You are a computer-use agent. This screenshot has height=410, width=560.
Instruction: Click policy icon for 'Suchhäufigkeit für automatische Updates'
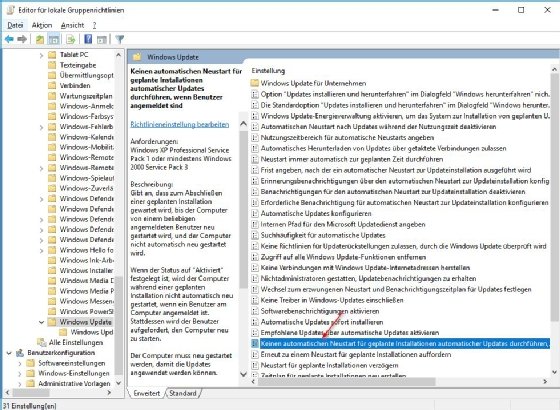tap(255, 235)
